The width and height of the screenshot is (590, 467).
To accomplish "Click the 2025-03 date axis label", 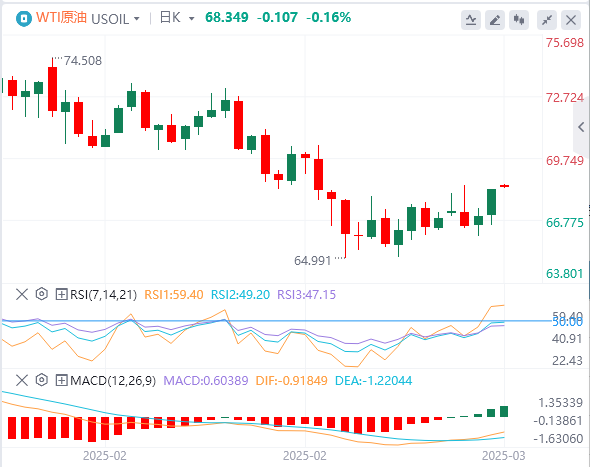I will click(503, 456).
